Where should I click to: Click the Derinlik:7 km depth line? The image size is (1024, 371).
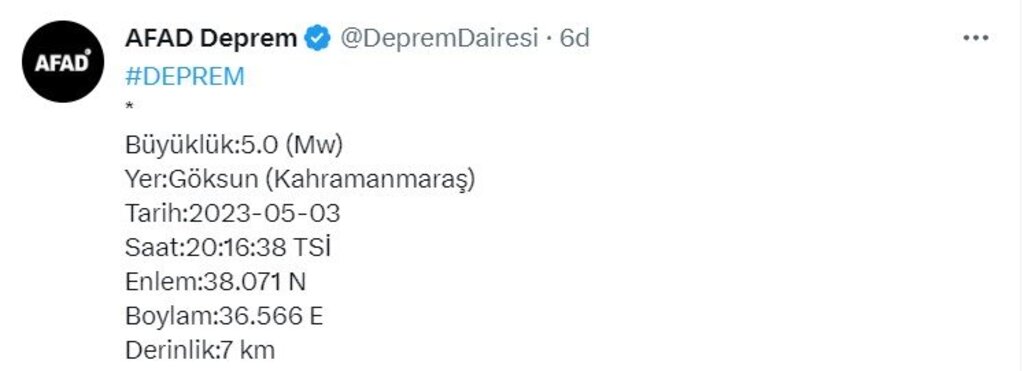(200, 351)
